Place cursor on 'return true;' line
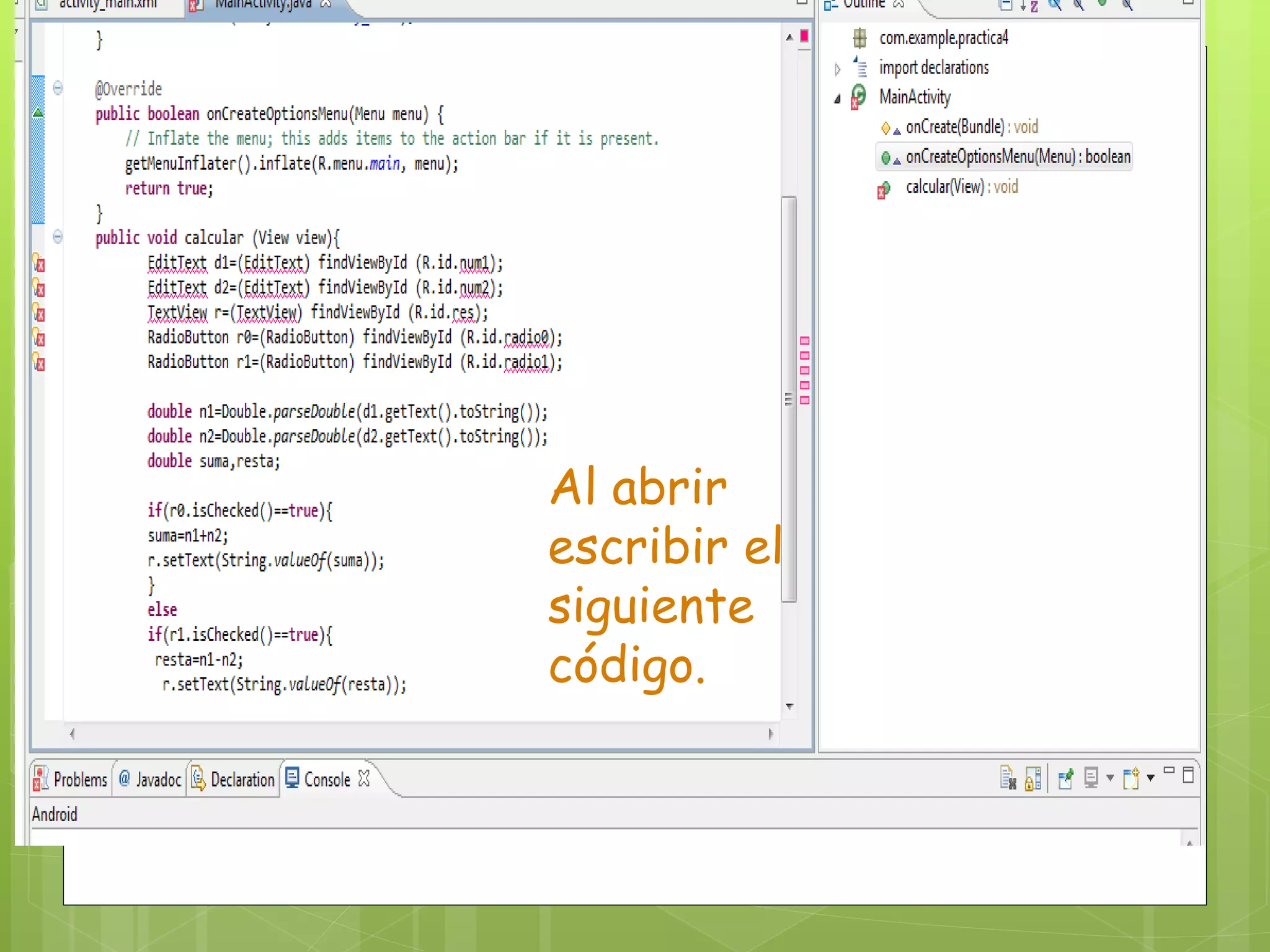The width and height of the screenshot is (1270, 952). 169,188
